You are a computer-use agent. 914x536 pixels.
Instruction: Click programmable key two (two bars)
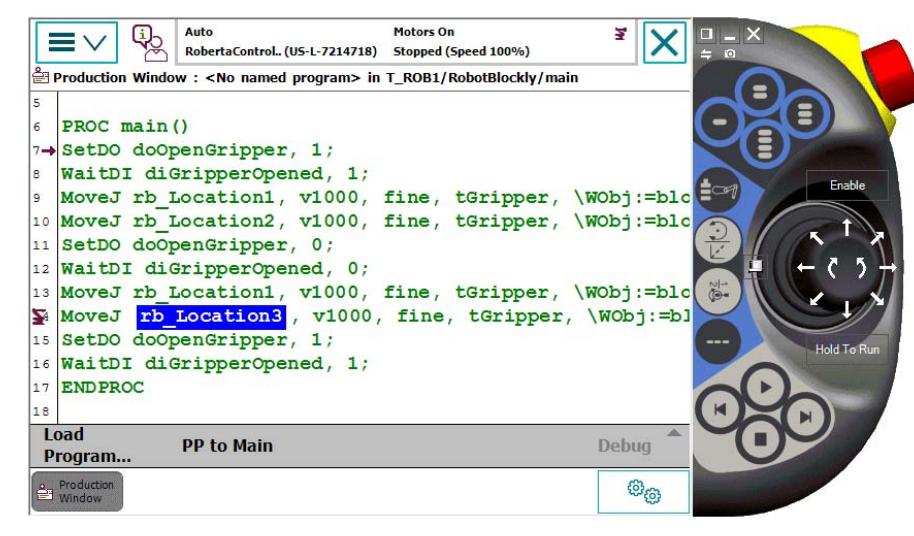[x=760, y=92]
